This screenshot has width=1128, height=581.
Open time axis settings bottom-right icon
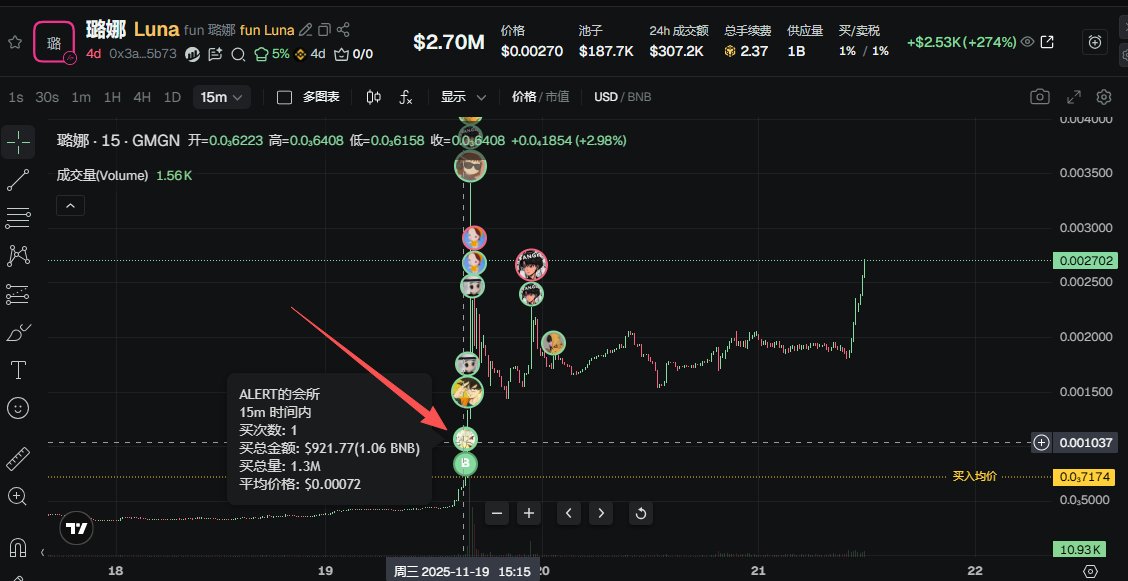tap(1091, 571)
